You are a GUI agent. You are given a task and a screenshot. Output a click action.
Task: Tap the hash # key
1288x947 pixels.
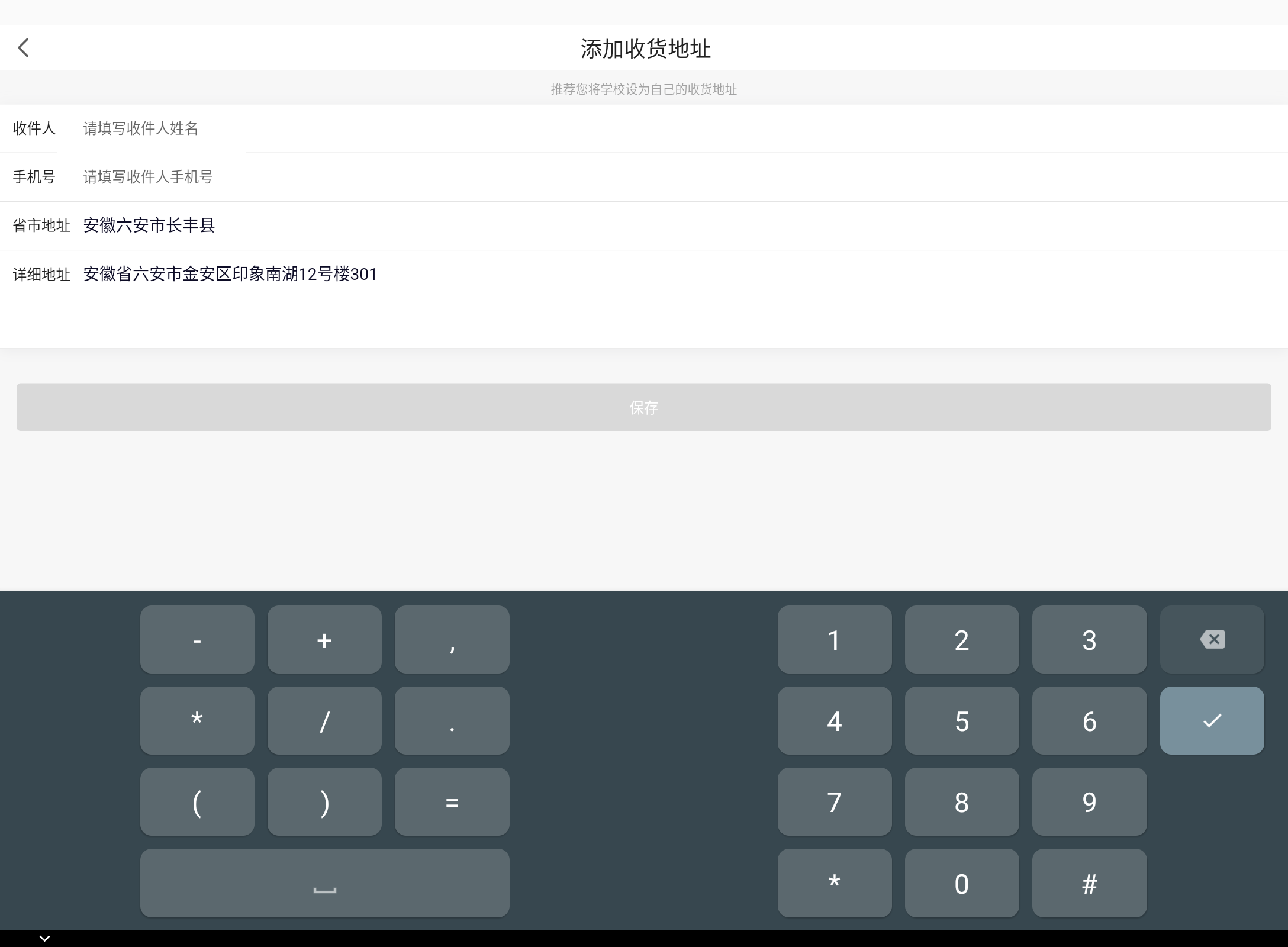pyautogui.click(x=1090, y=883)
